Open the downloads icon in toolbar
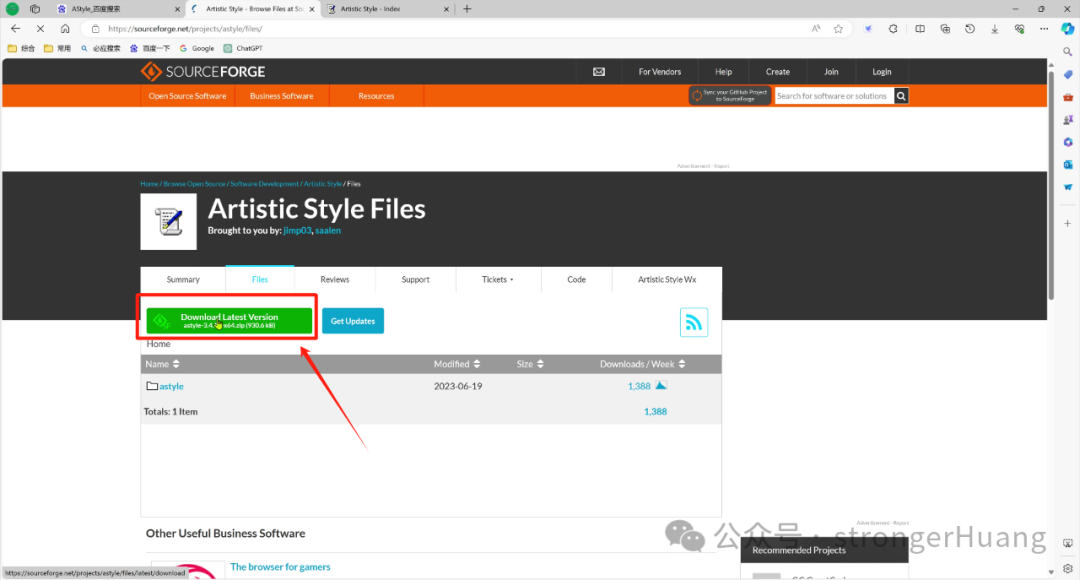This screenshot has height=580, width=1080. (995, 28)
